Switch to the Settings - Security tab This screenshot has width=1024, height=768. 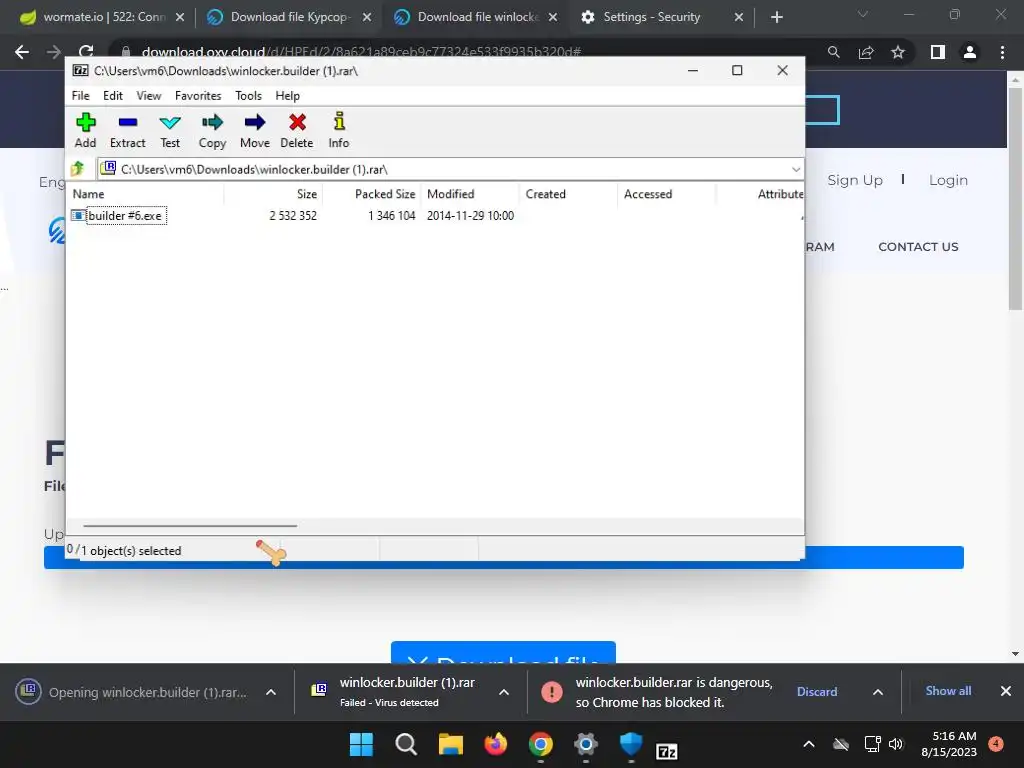click(662, 17)
